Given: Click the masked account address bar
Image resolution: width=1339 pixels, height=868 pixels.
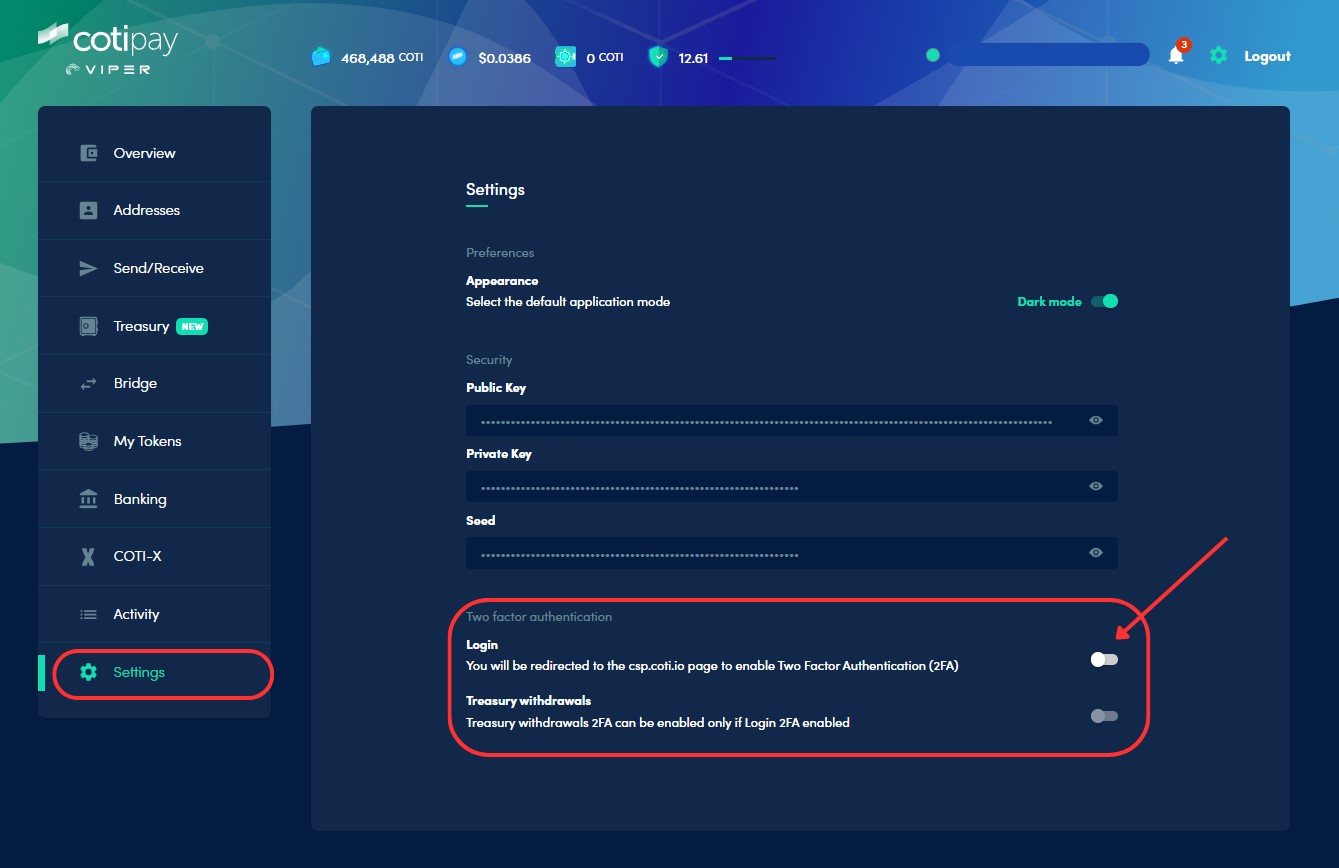Looking at the screenshot, I should tap(1047, 55).
